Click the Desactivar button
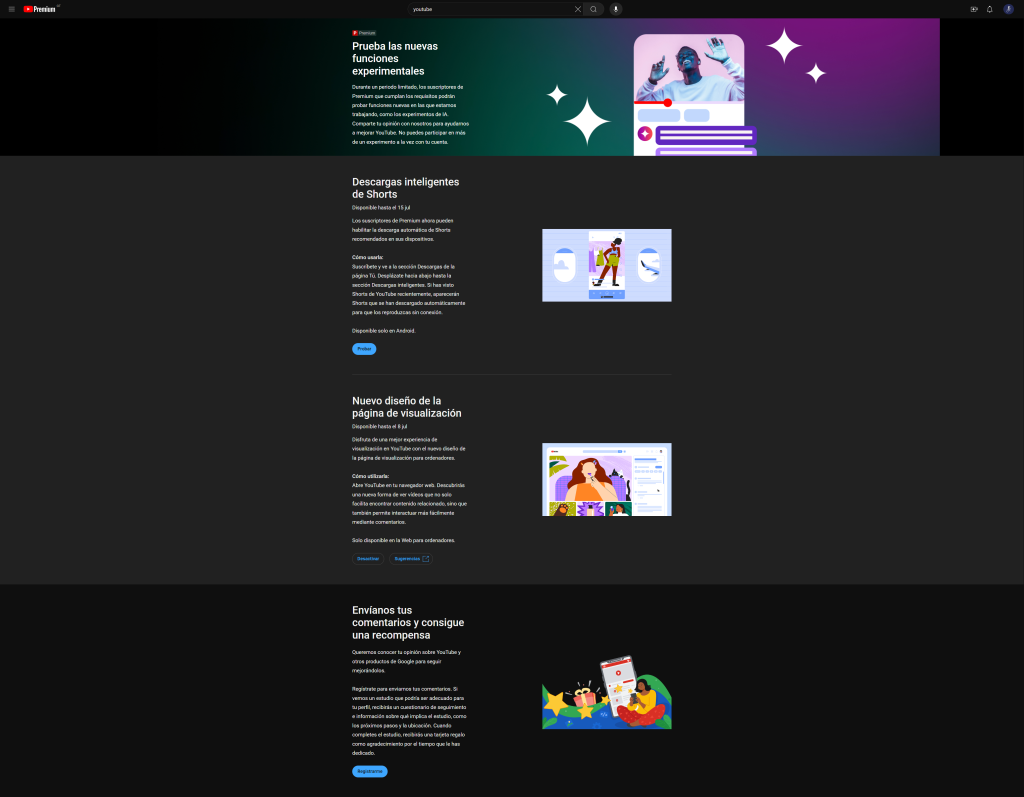The image size is (1024, 797). tap(368, 559)
